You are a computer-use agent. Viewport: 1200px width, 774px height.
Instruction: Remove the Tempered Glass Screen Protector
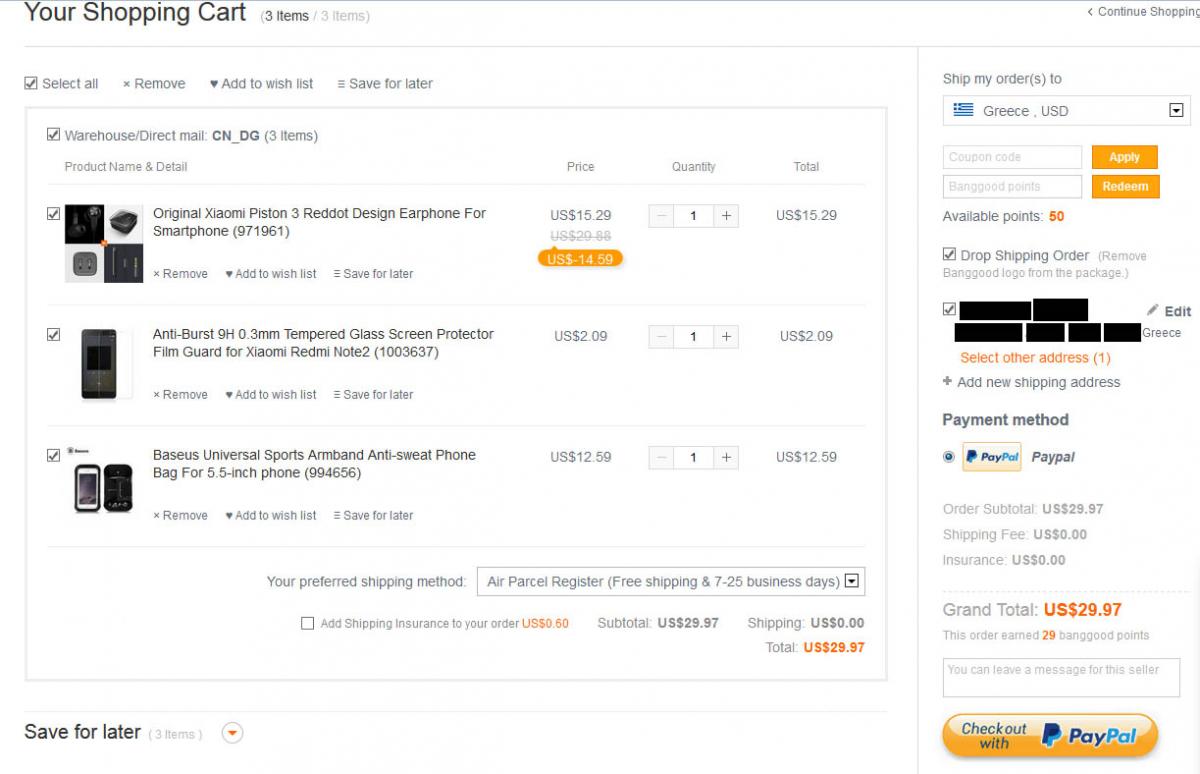click(180, 395)
